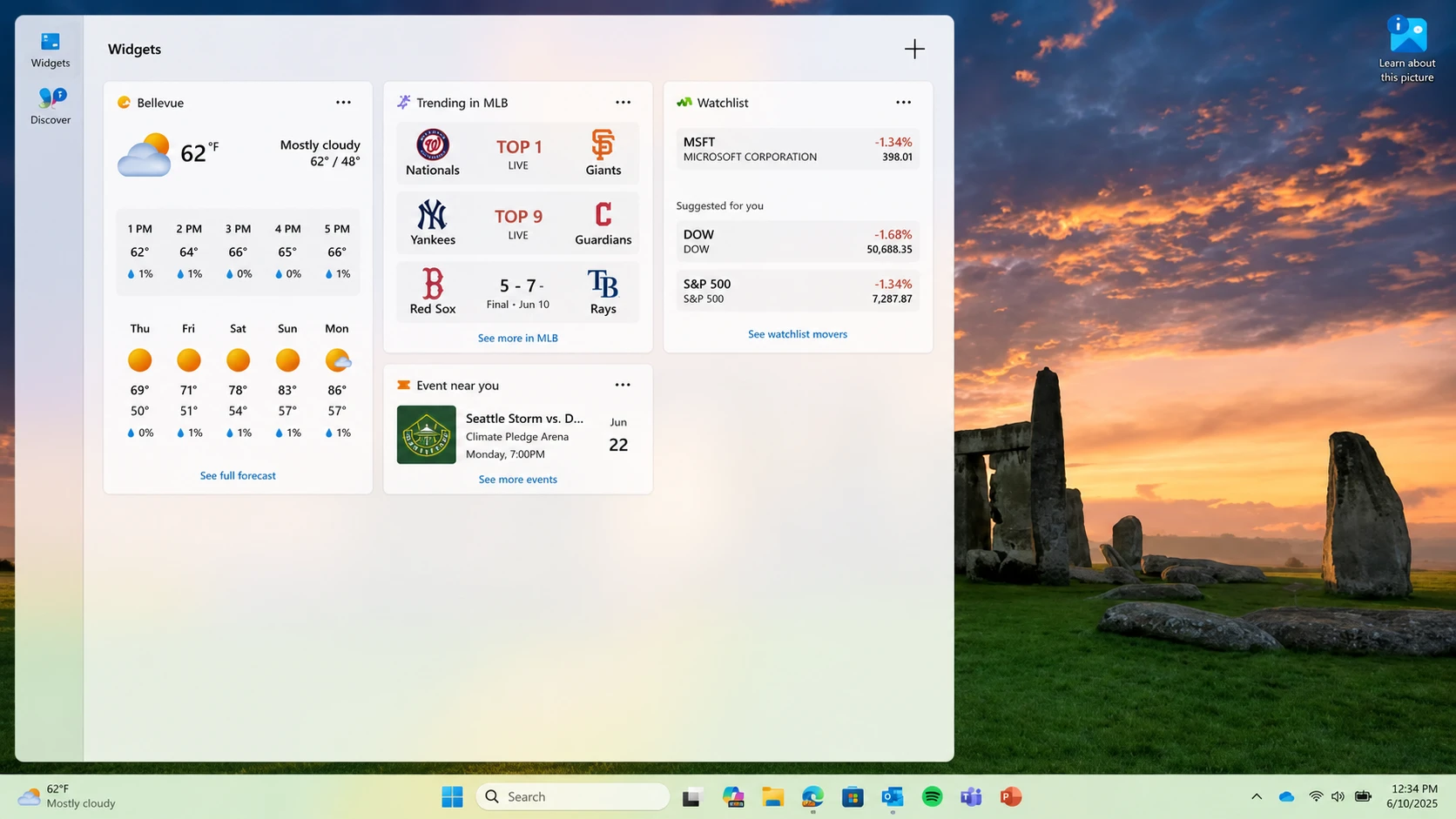
Task: Open the Trending in MLB header icon
Action: point(404,102)
